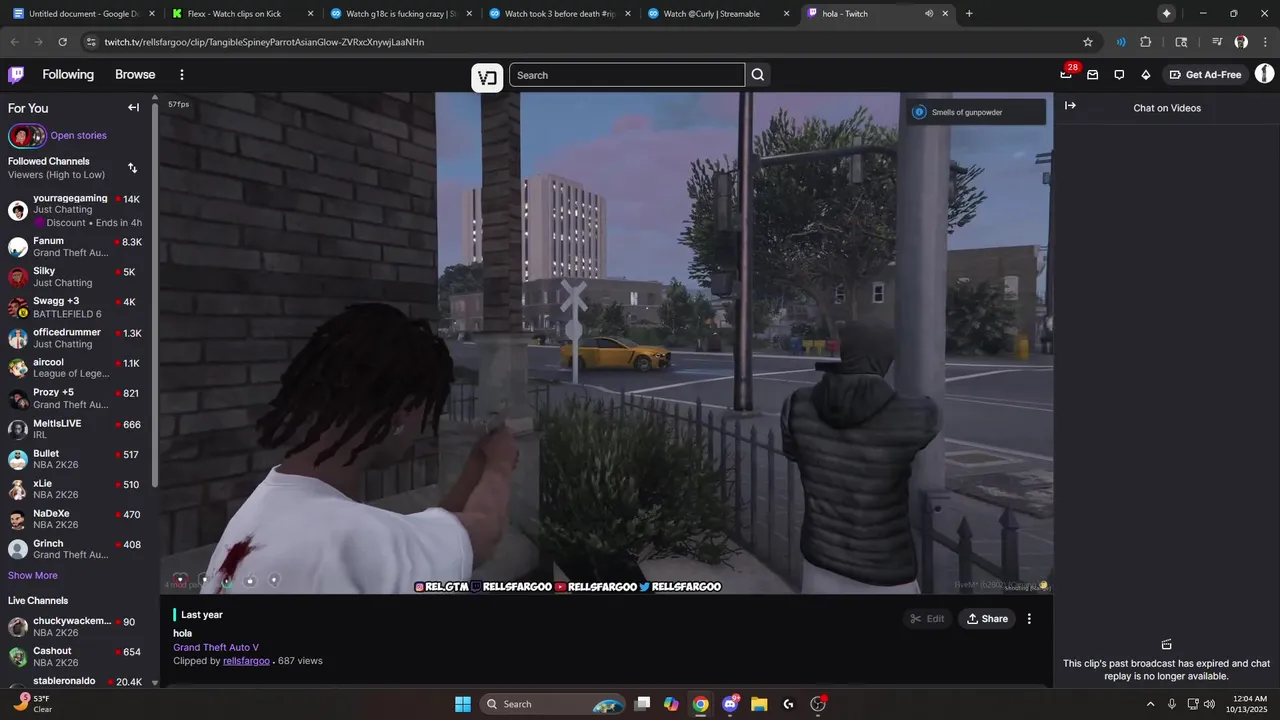Open the Twitch whispers inbox icon
Viewport: 1280px width, 720px height.
tap(1093, 75)
